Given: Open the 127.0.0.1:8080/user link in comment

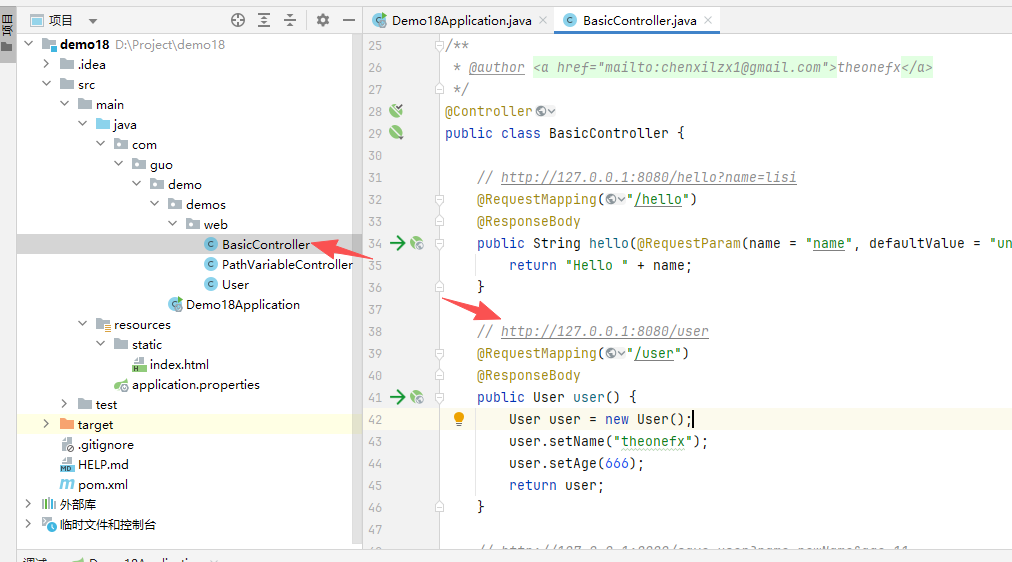Looking at the screenshot, I should click(604, 331).
